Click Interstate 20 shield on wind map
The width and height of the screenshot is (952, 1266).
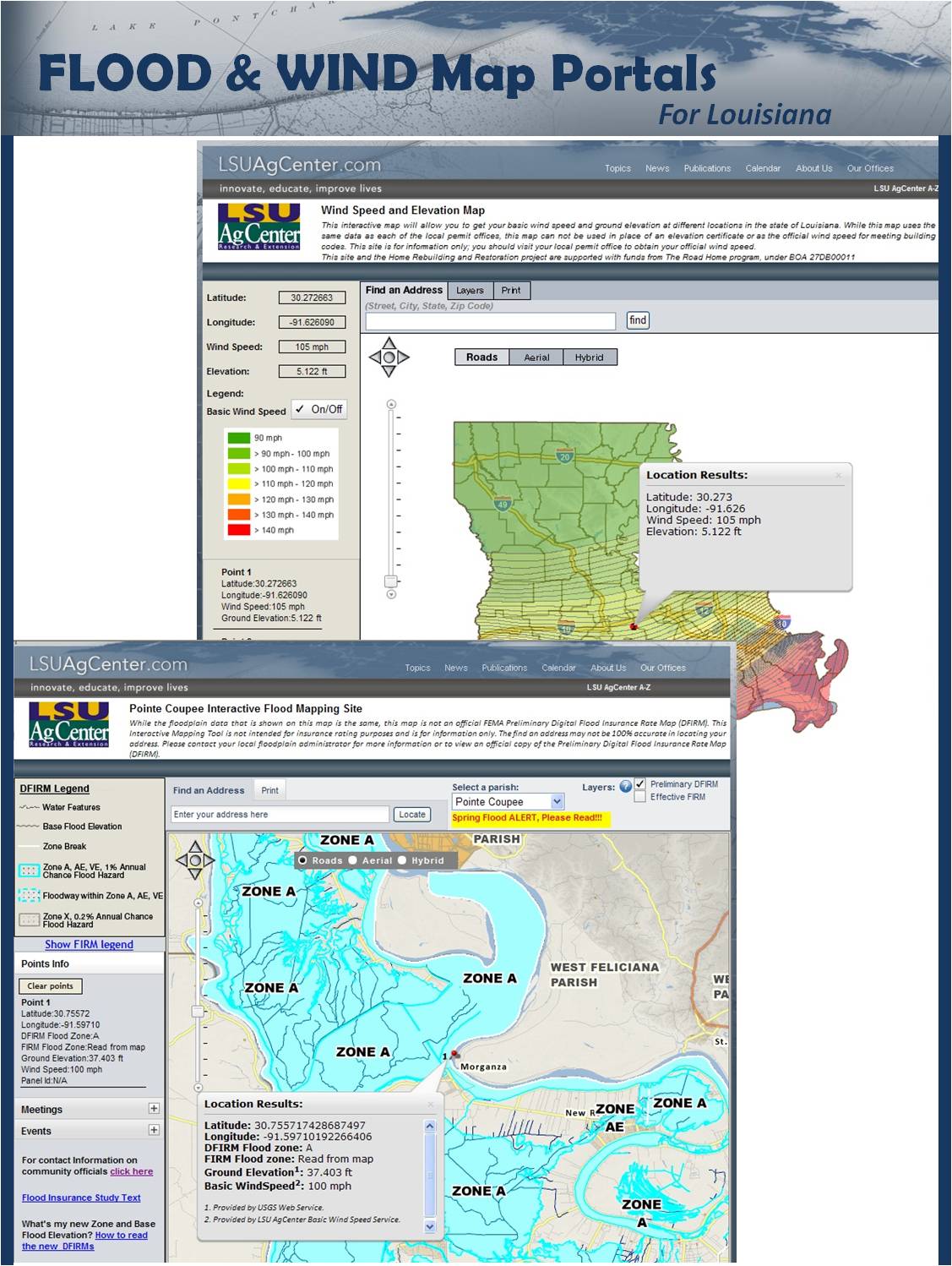pos(565,456)
